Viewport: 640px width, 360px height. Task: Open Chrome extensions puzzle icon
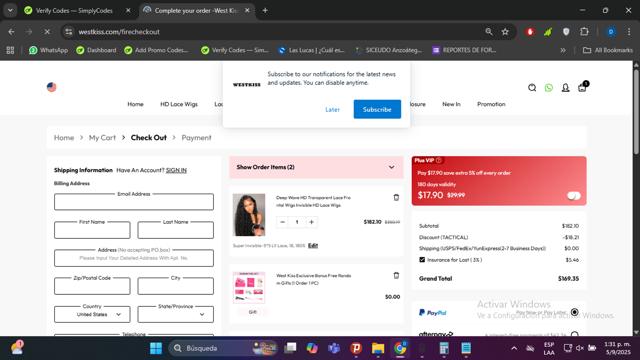coord(584,32)
